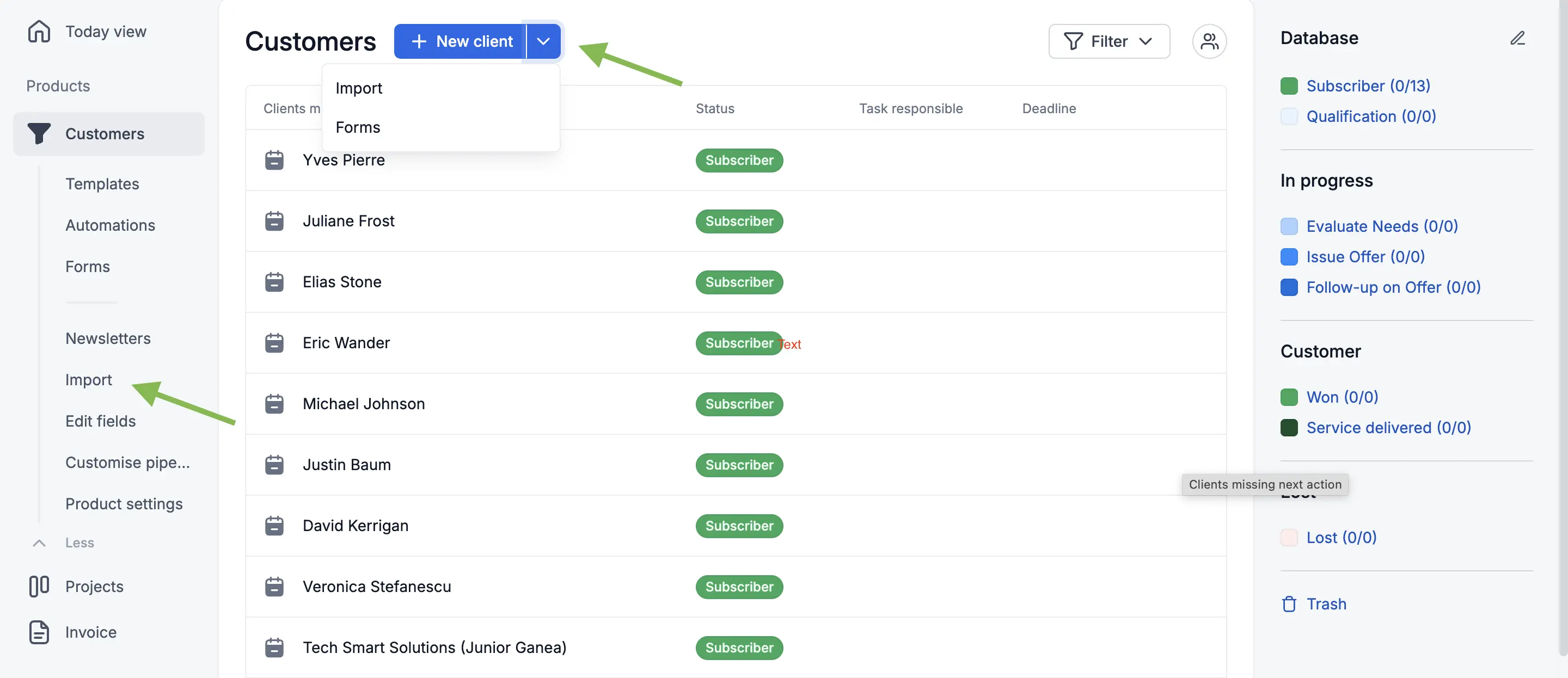Click the plus icon on New client
Viewport: 1568px width, 678px height.
[419, 41]
